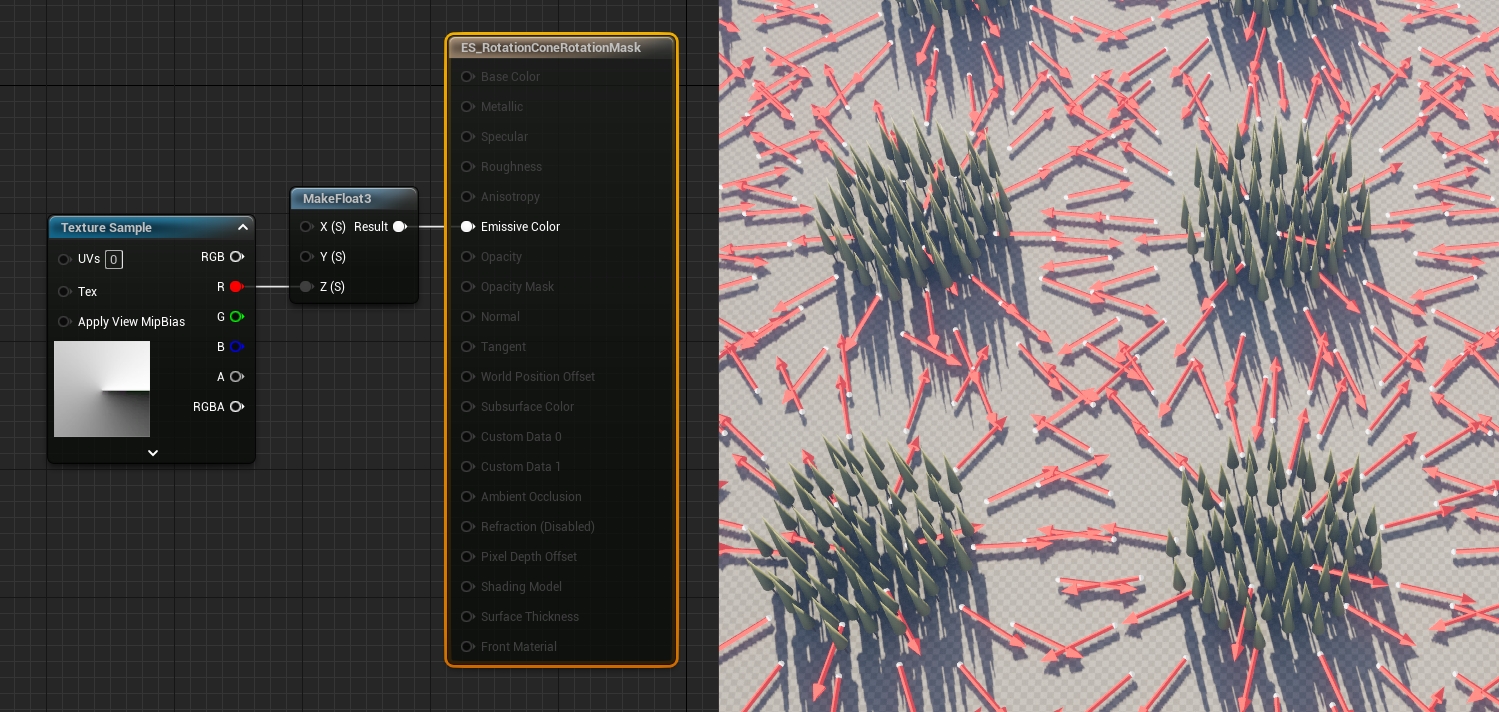The image size is (1499, 712).
Task: Select the MakeFloat3 node title
Action: pyautogui.click(x=337, y=199)
